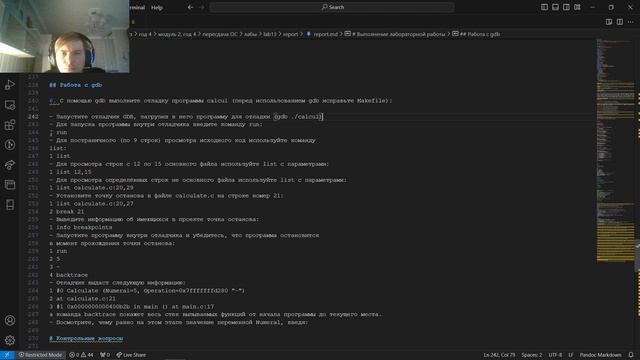Toggle the bottom panel layout icon
640x360 pixels.
click(556, 7)
